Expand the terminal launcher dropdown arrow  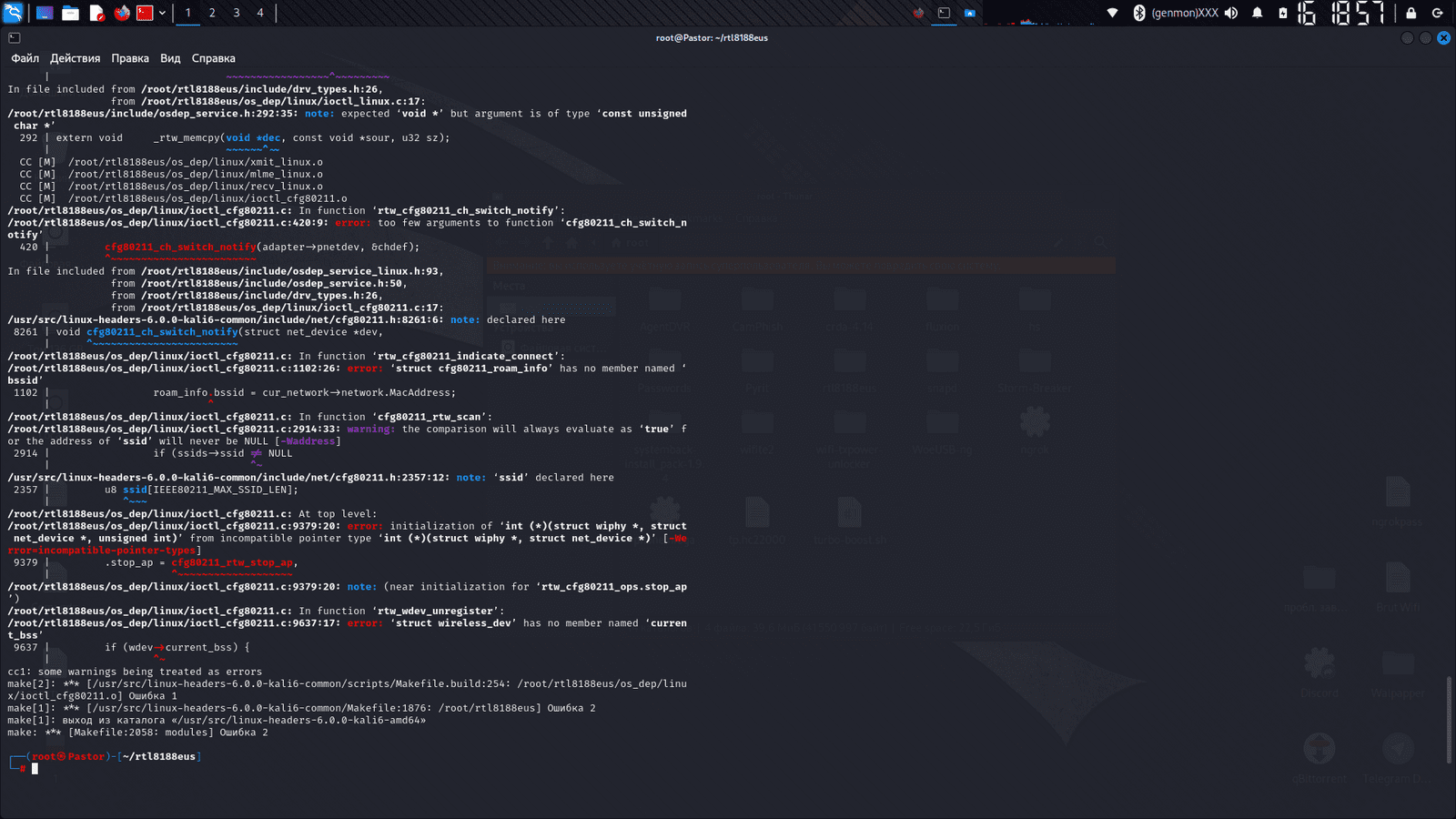(x=162, y=13)
